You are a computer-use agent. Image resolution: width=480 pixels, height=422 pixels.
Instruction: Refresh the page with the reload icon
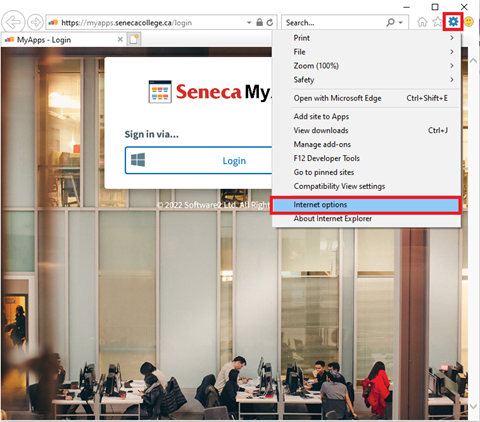point(270,23)
